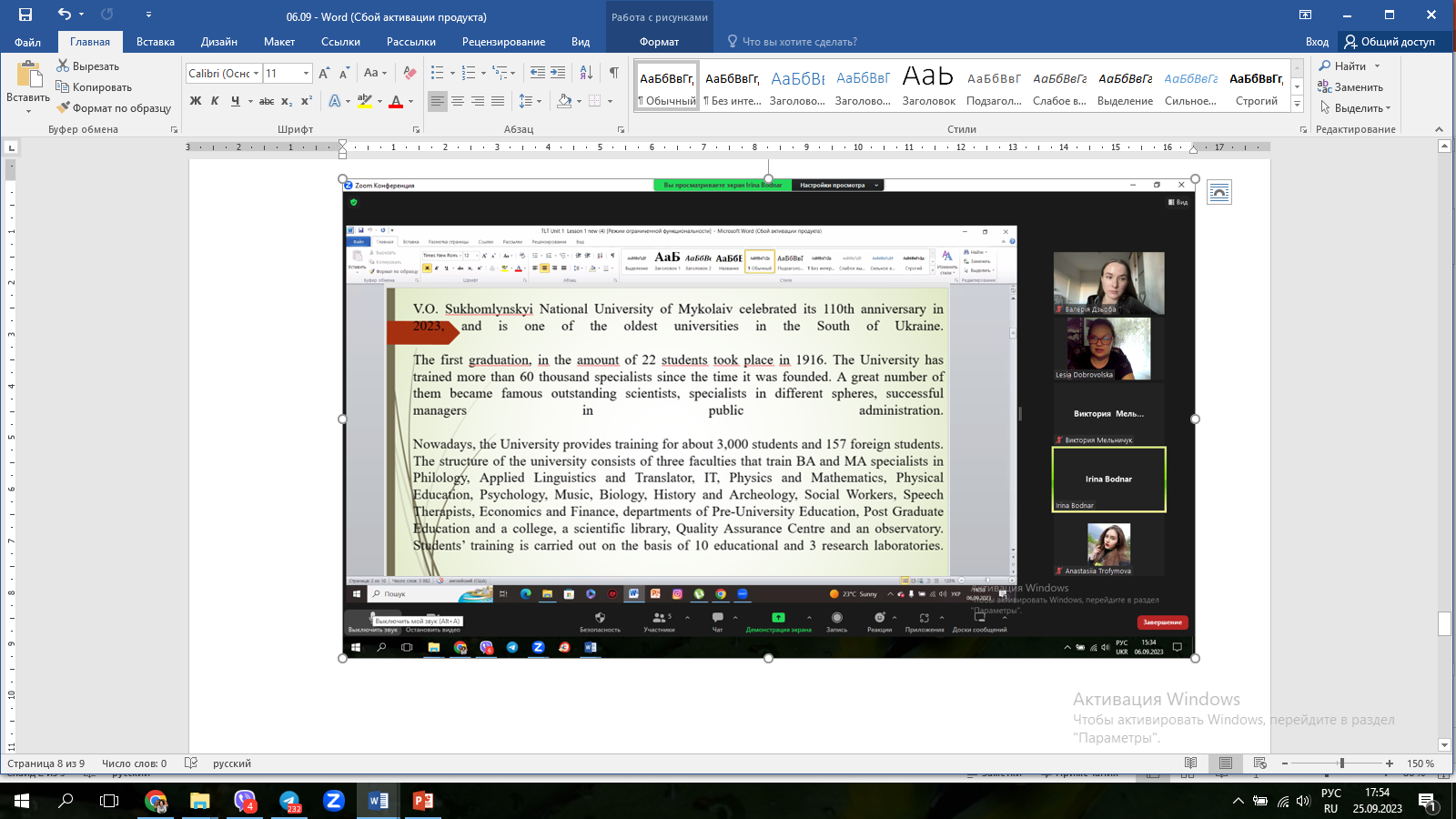
Task: Switch to the Рецензирование (Review) tab
Action: 503,42
